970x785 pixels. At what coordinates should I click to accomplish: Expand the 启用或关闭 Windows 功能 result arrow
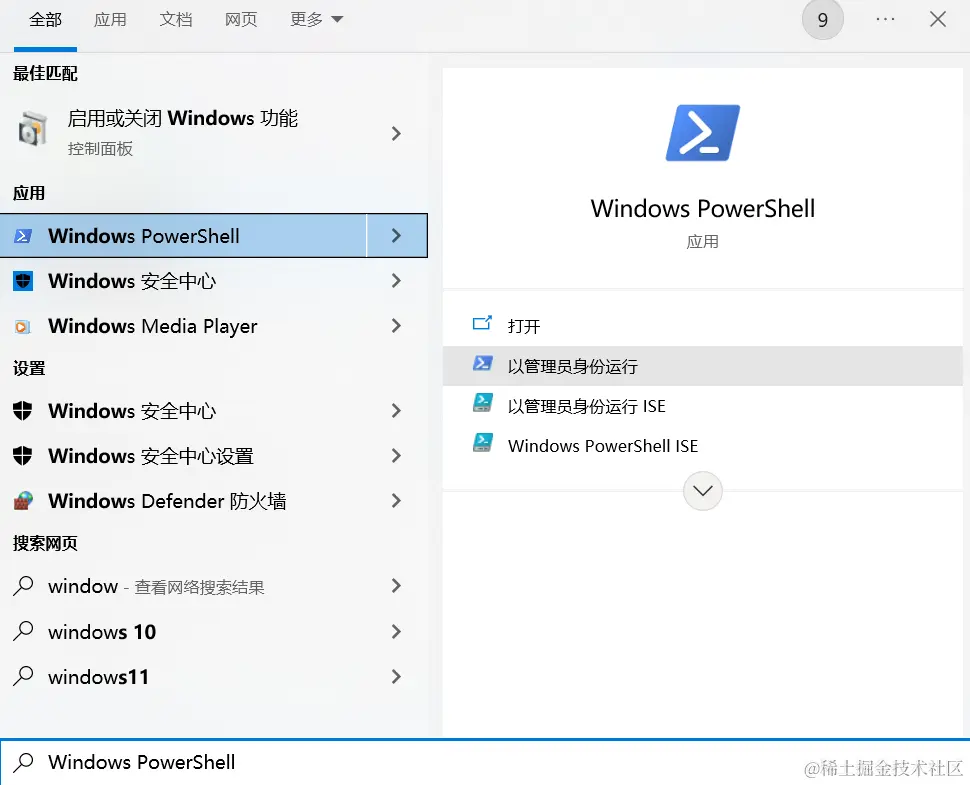(397, 133)
